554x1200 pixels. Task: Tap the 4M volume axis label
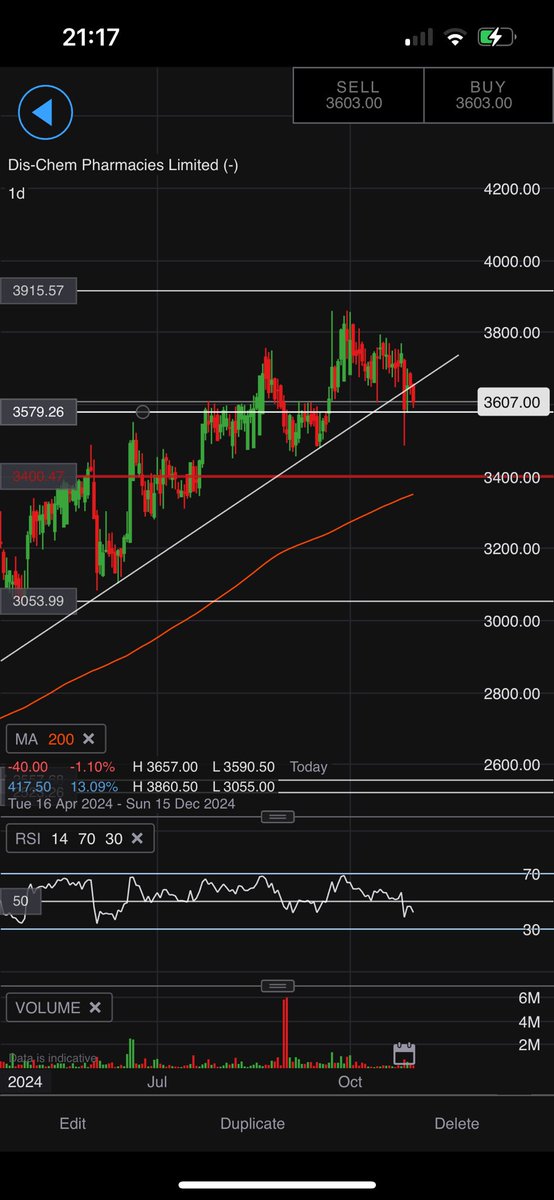pyautogui.click(x=530, y=1022)
